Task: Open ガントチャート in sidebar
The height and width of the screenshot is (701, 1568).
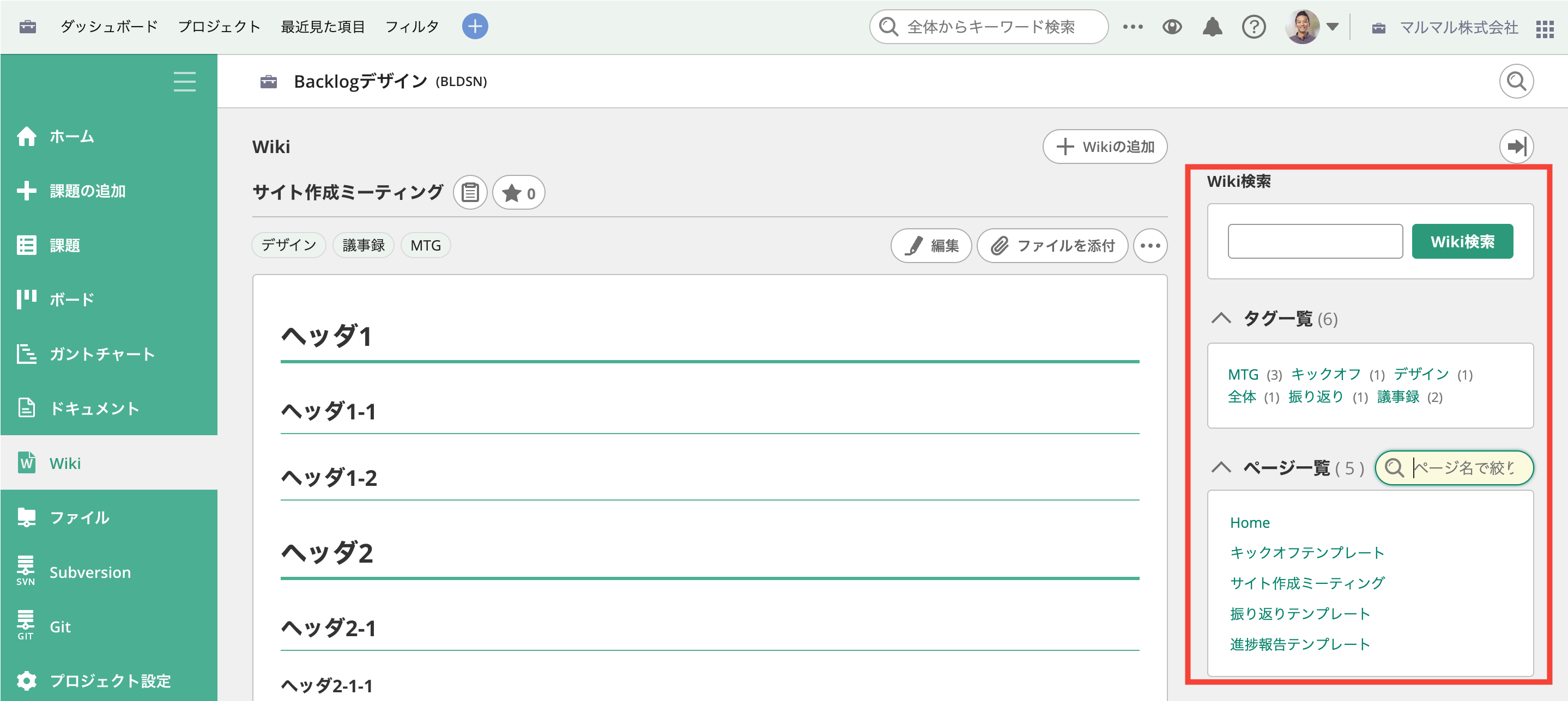Action: (108, 353)
